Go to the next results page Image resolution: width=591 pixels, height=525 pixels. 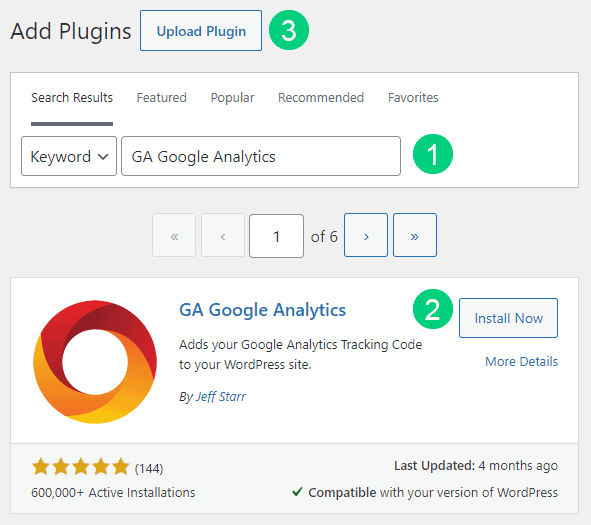point(366,235)
